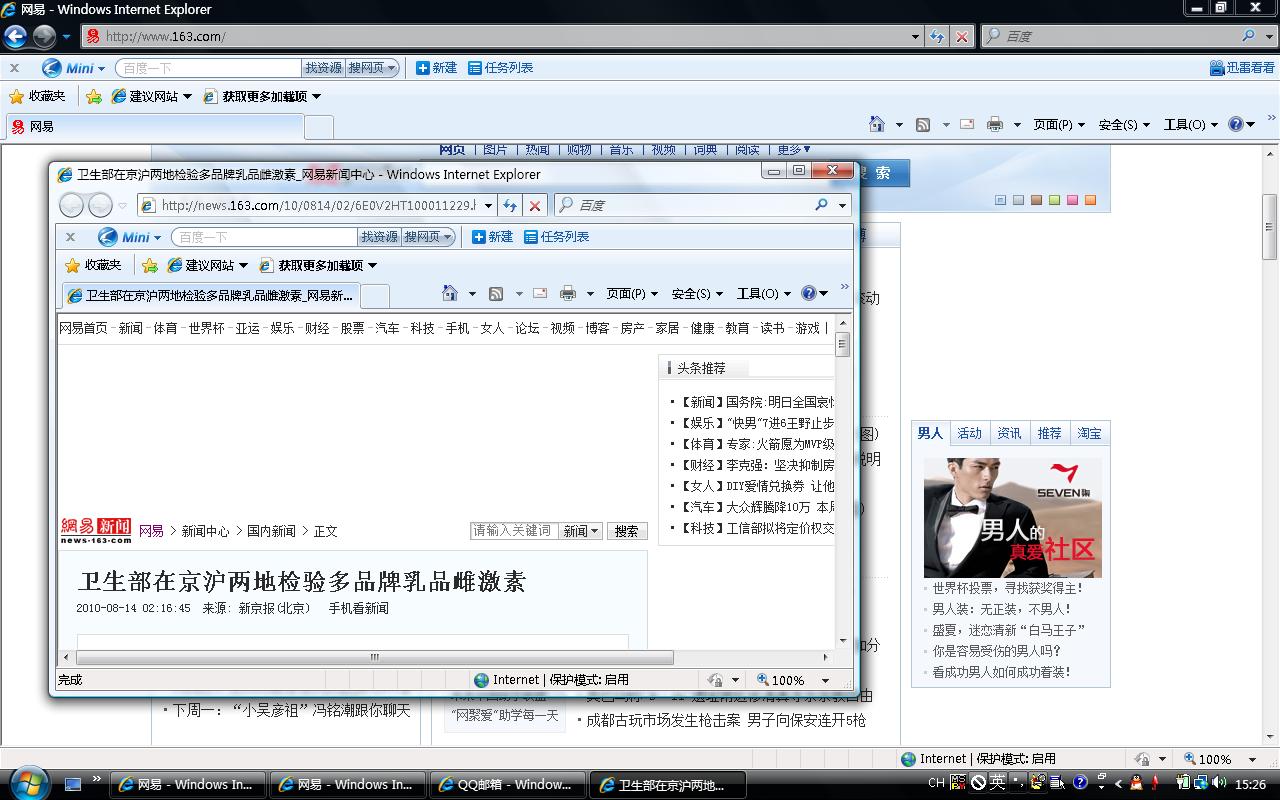Click the Refresh icon beside the www.163.com address

pos(937,36)
